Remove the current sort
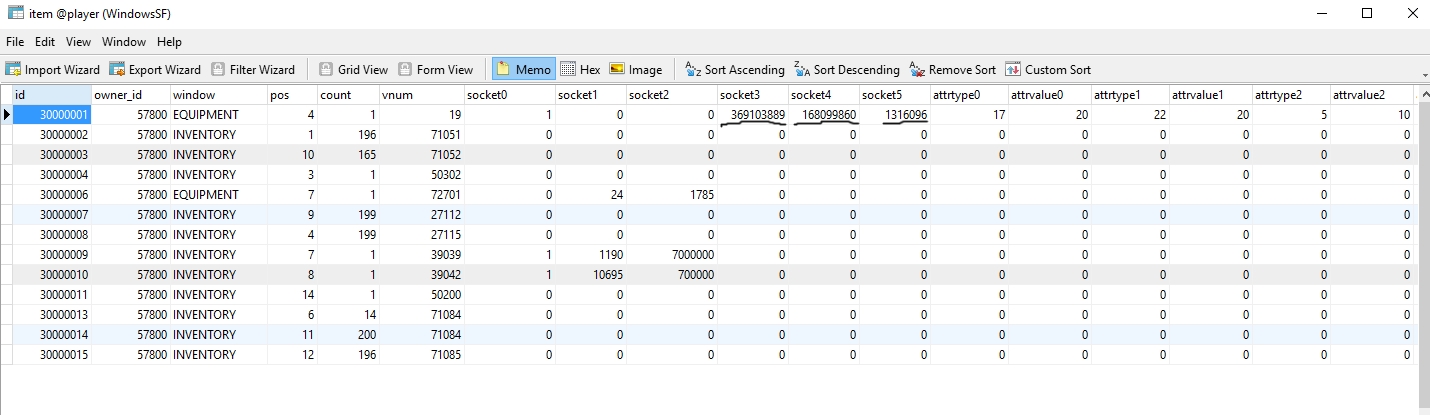 952,70
